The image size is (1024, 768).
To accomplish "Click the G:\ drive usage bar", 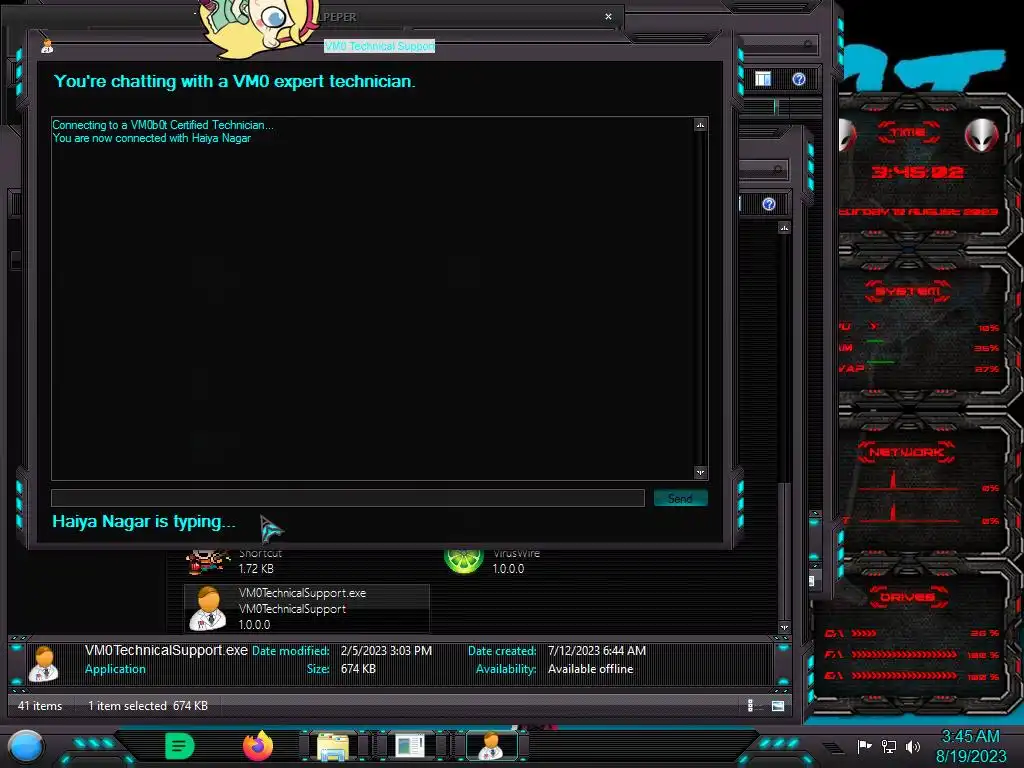I will tap(904, 676).
